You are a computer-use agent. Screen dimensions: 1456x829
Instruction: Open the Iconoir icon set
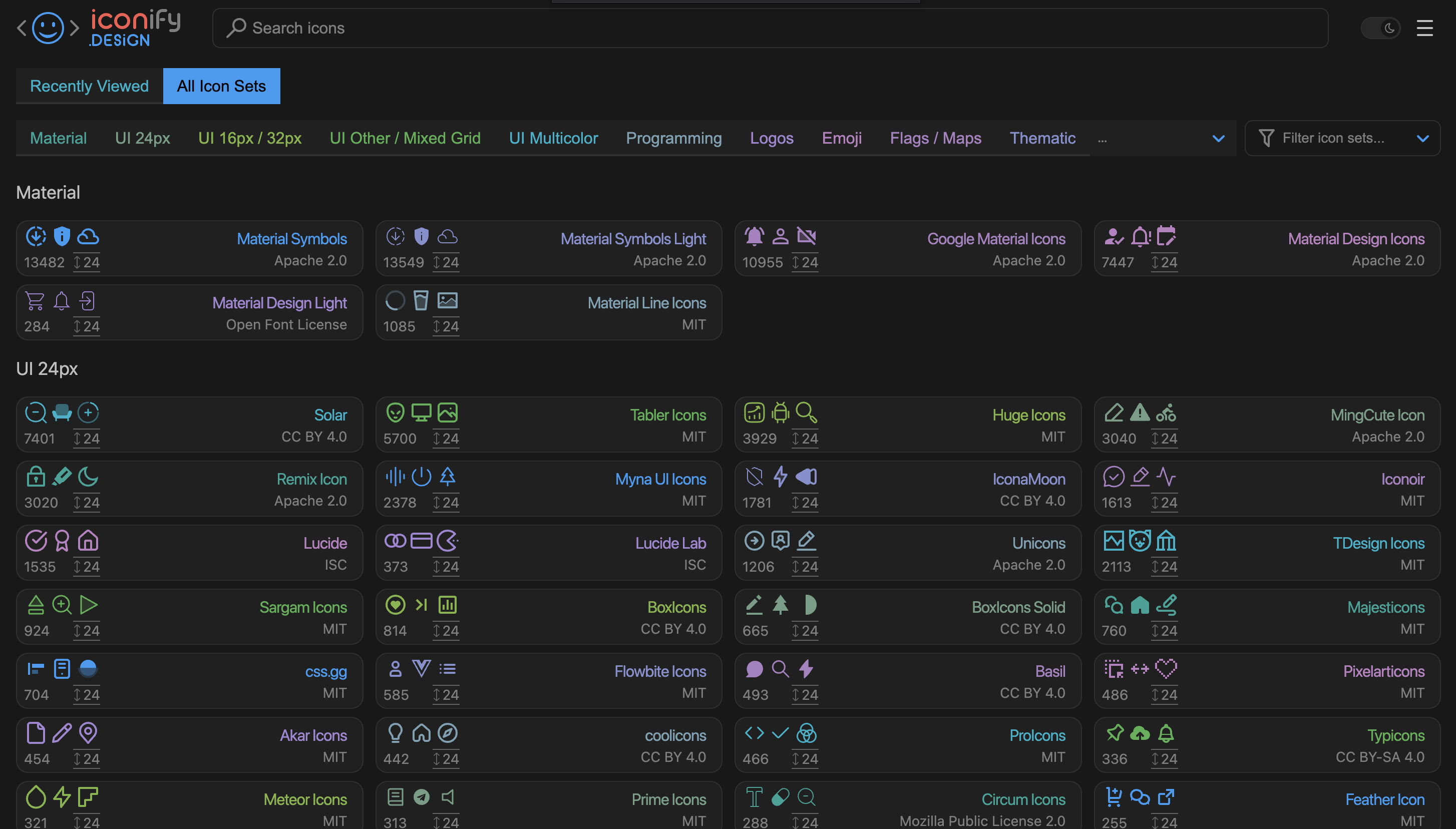[x=1267, y=489]
